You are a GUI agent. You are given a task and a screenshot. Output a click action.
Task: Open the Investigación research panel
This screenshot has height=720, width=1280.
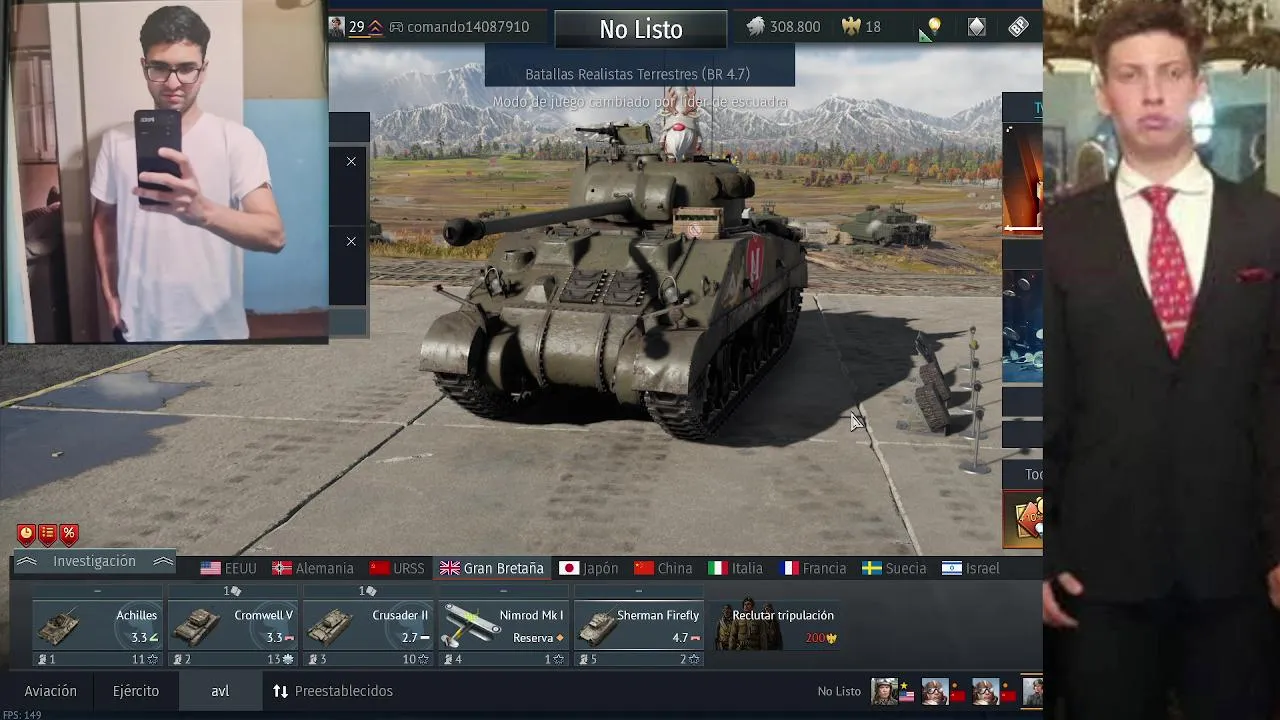94,562
